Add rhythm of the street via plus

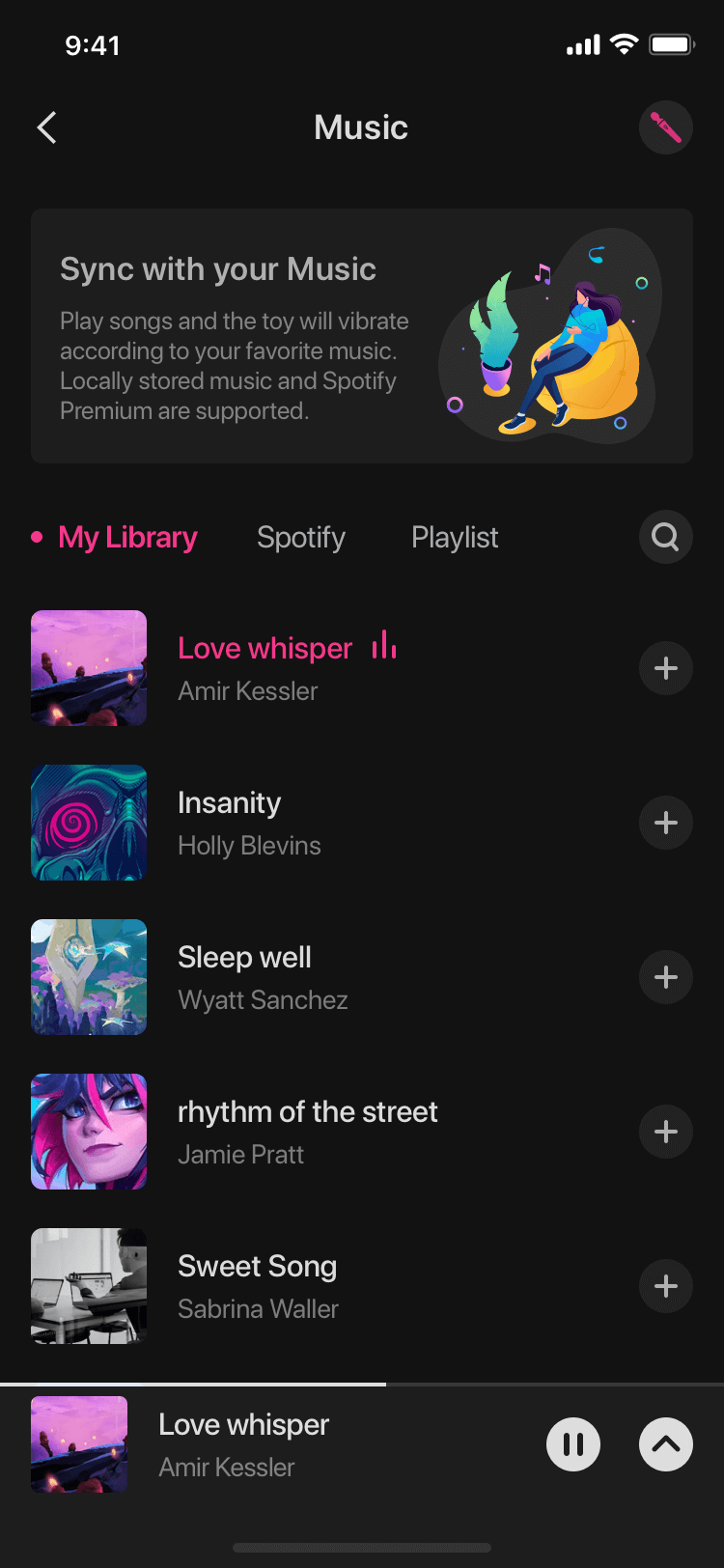coord(665,1132)
